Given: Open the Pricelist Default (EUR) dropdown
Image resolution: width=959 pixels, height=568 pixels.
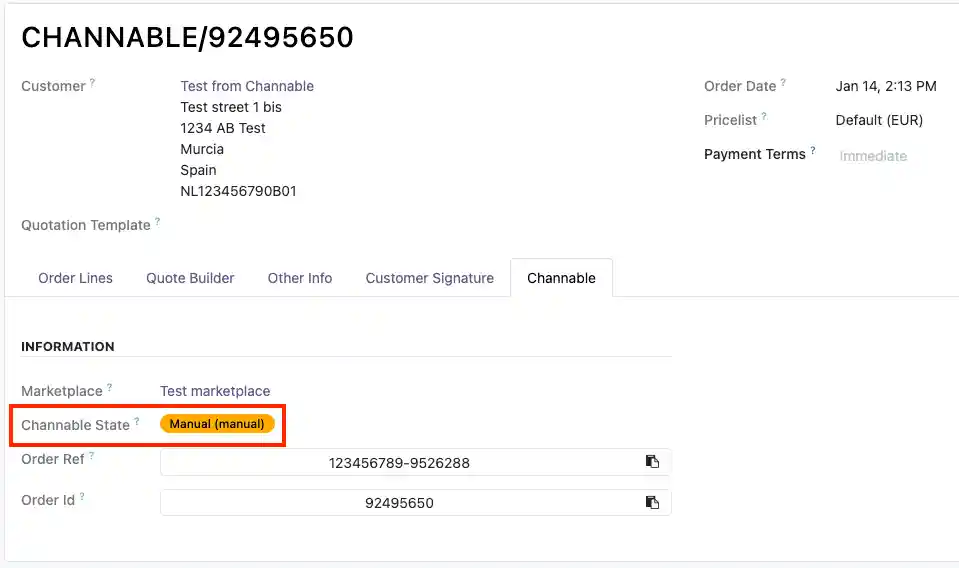Looking at the screenshot, I should tap(879, 120).
